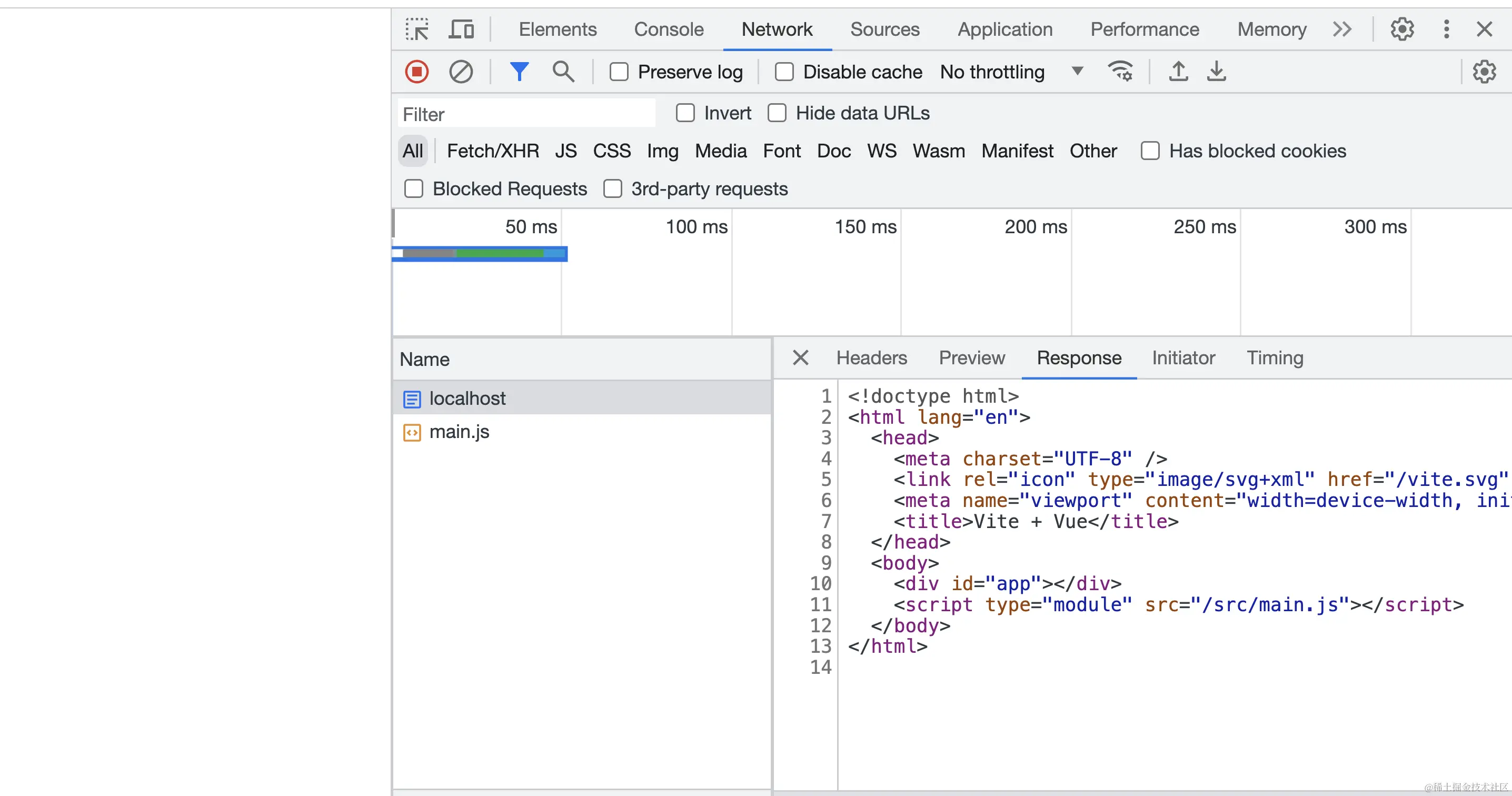
Task: Open the DevTools three-dot menu
Action: click(x=1446, y=29)
